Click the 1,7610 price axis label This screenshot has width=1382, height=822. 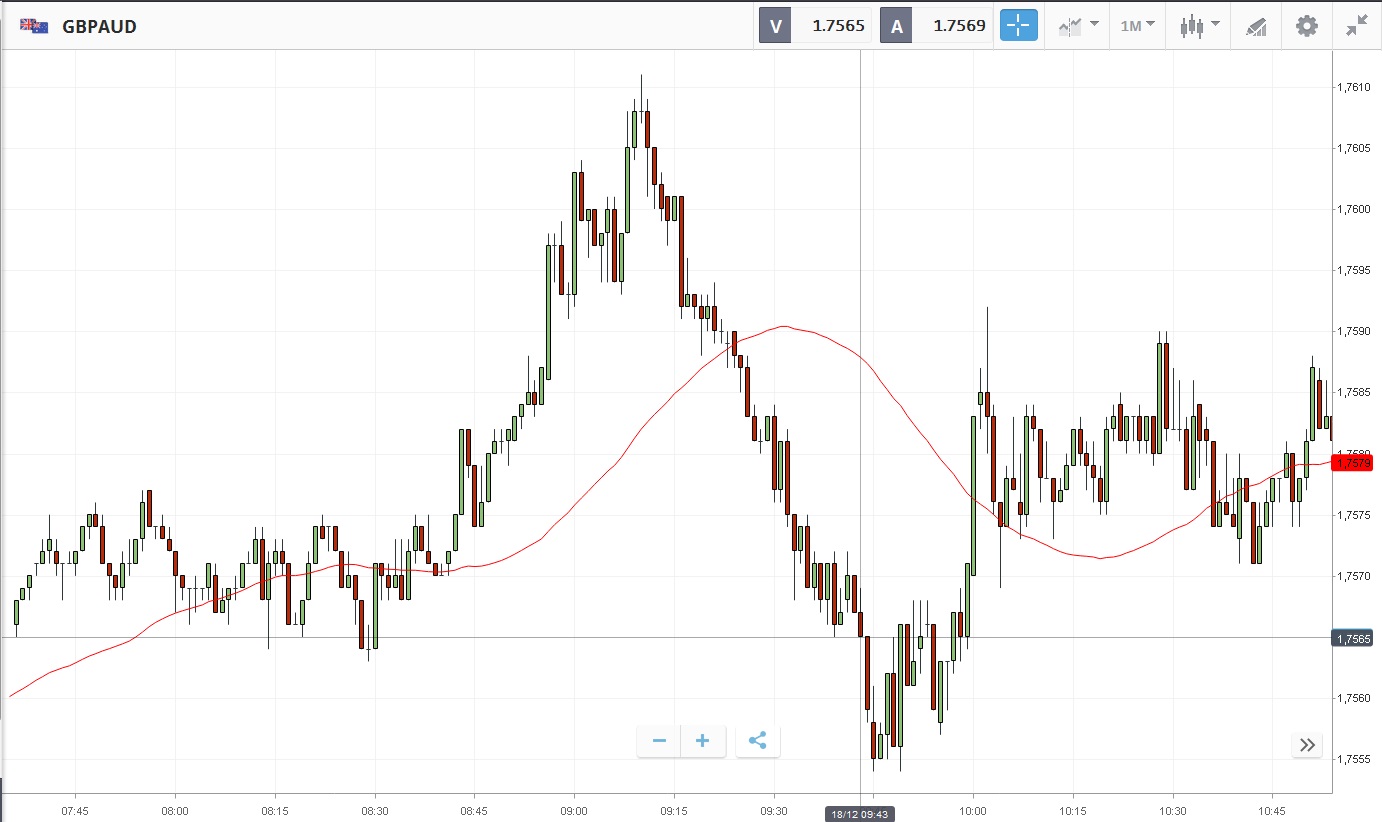pos(1353,87)
